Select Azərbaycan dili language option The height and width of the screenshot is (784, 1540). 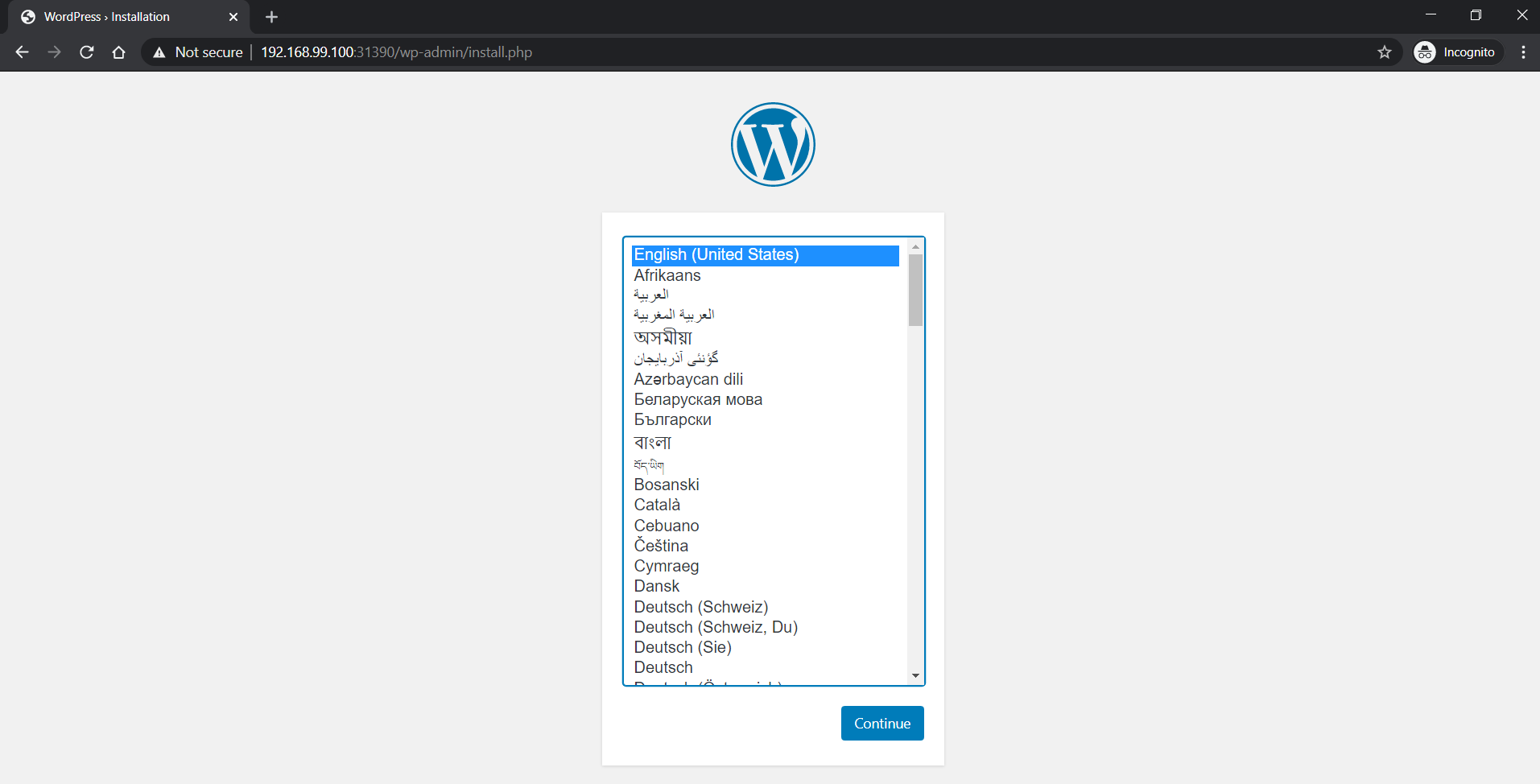(766, 379)
